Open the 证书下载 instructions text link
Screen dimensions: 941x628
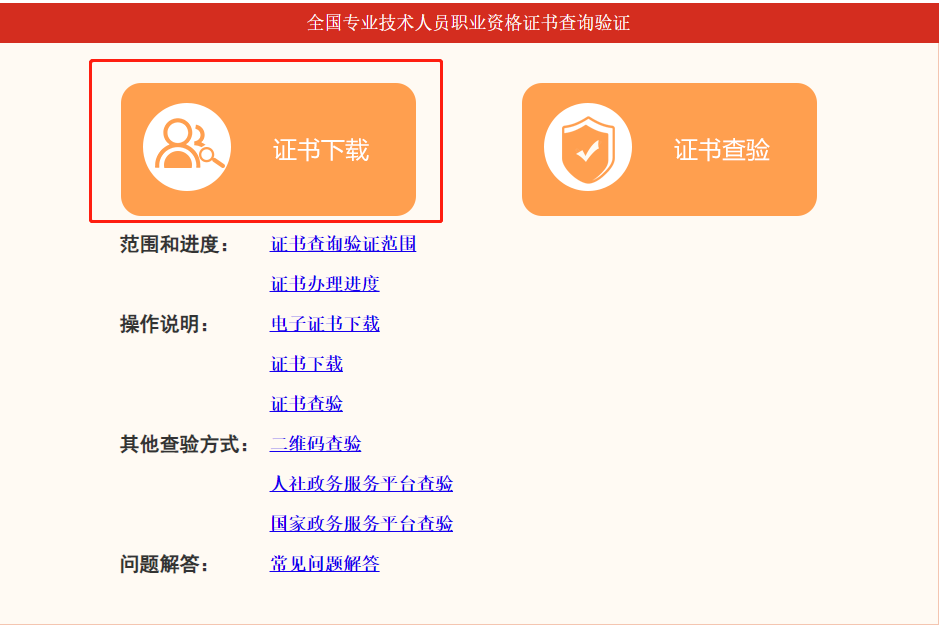click(307, 364)
